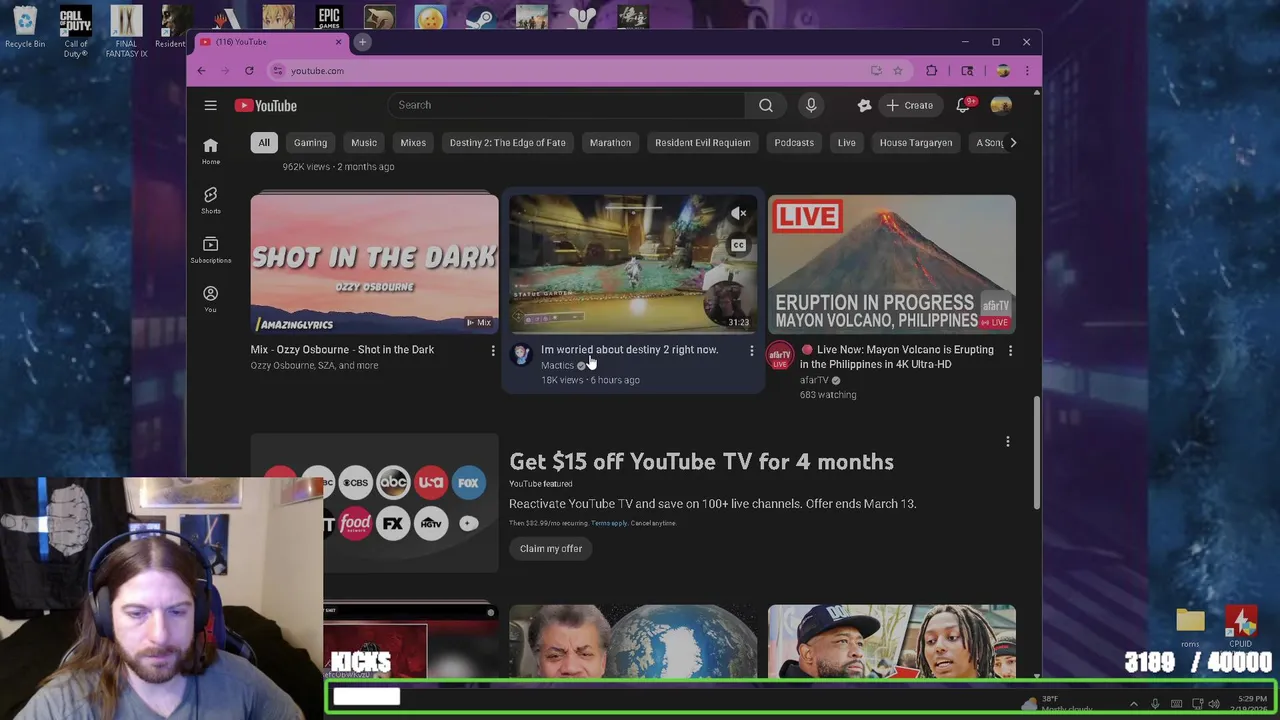The height and width of the screenshot is (720, 1280).
Task: Start voice search with microphone icon
Action: 811,105
